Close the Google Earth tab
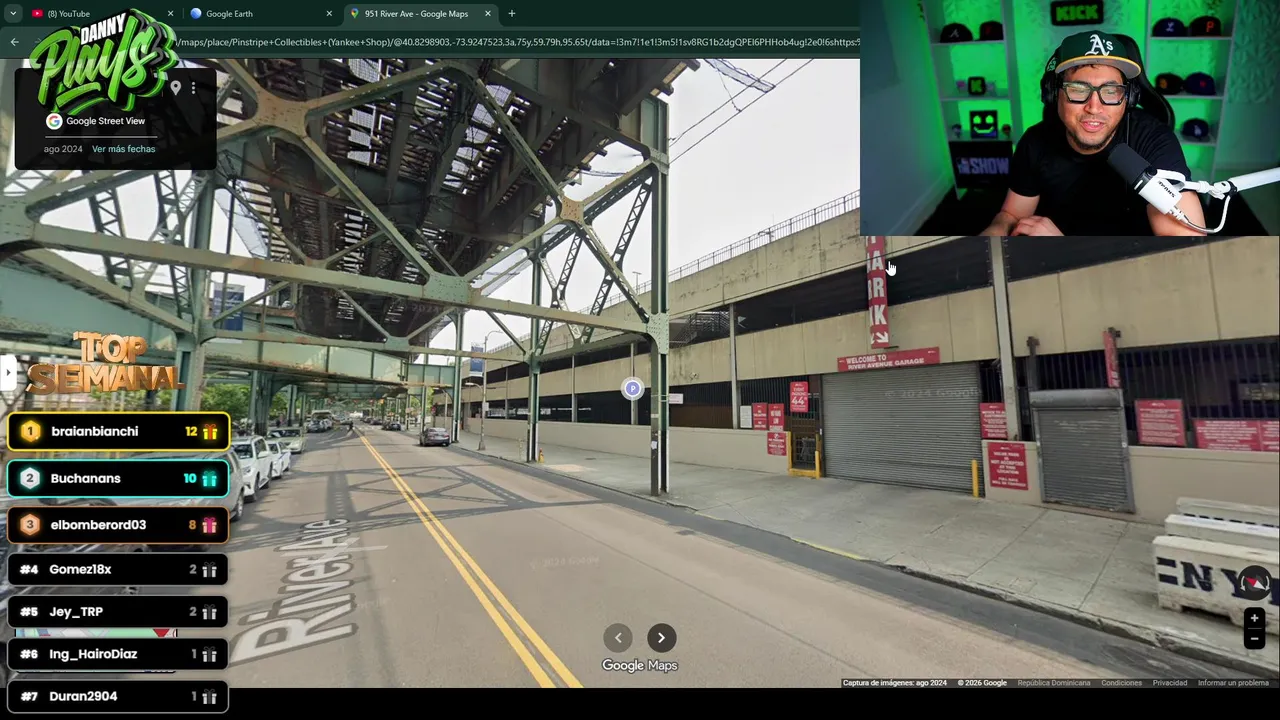The width and height of the screenshot is (1280, 720). [x=329, y=13]
